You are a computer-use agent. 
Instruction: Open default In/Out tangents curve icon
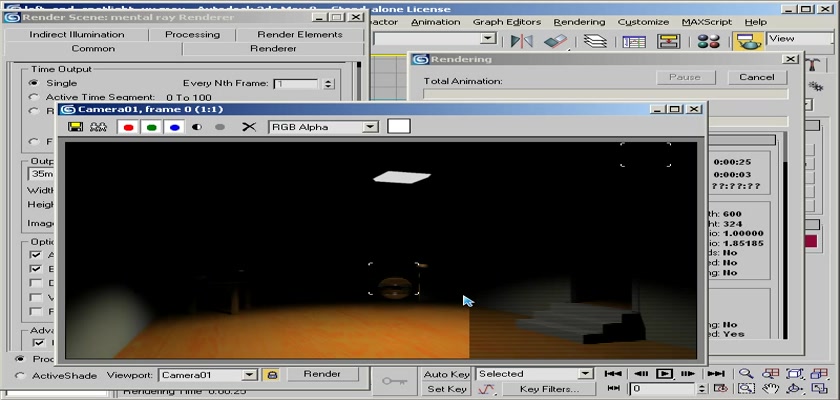tap(486, 389)
